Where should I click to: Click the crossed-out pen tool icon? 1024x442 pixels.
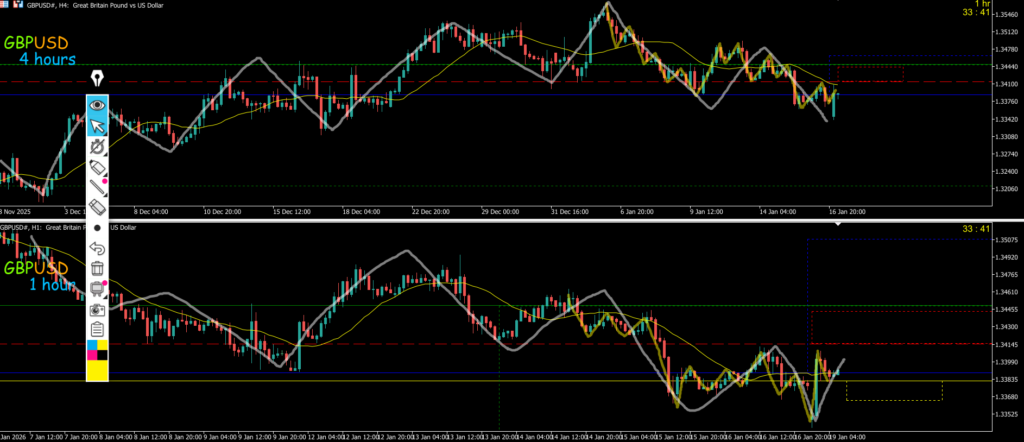pyautogui.click(x=97, y=146)
